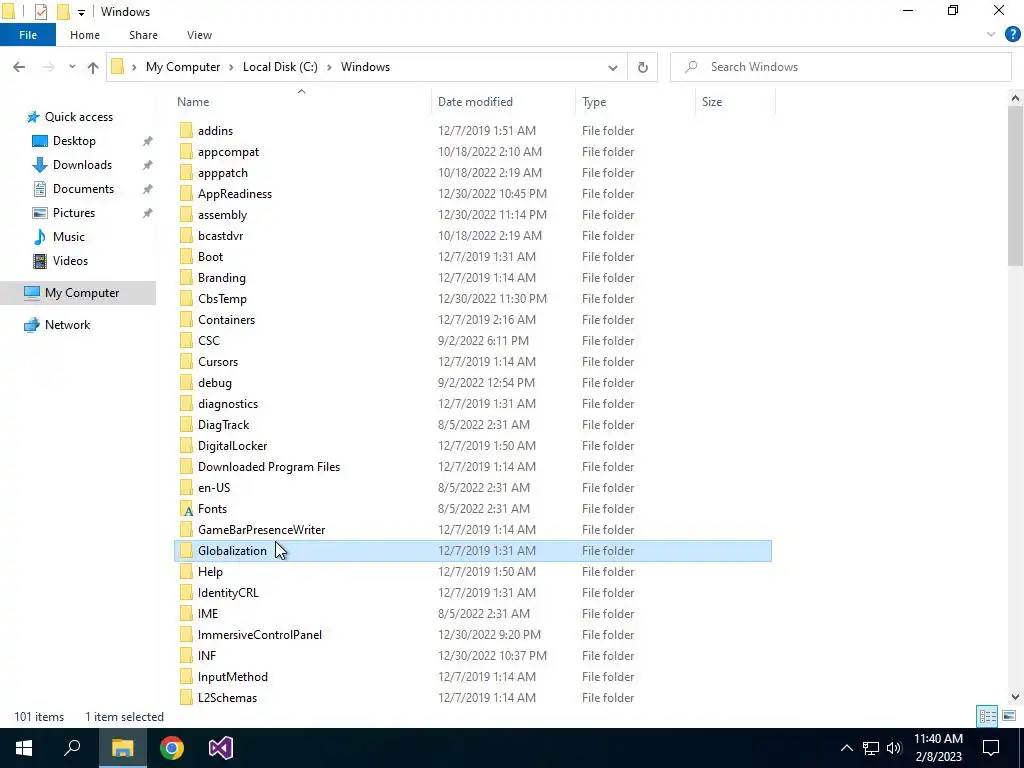Select Network in the navigation pane
The image size is (1024, 768).
click(67, 325)
